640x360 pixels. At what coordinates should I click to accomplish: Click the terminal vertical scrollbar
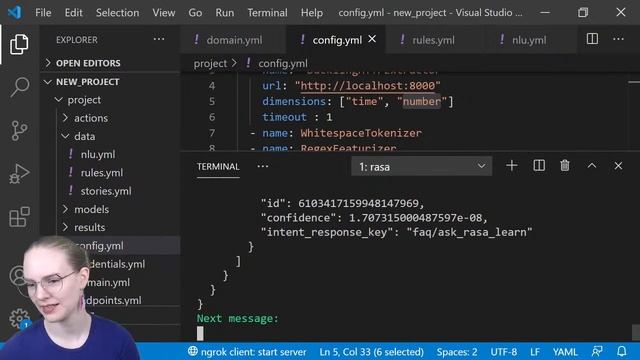(636, 332)
